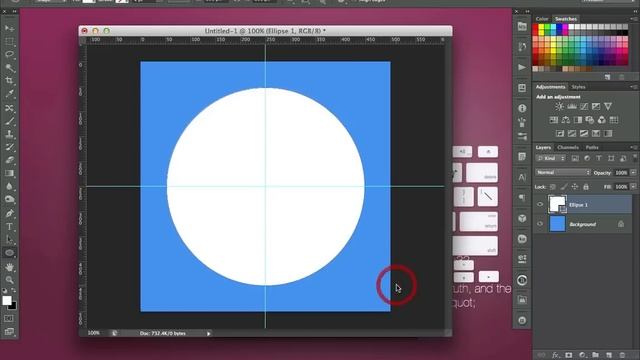This screenshot has width=640, height=360.
Task: Create a new layer
Action: pyautogui.click(x=609, y=355)
